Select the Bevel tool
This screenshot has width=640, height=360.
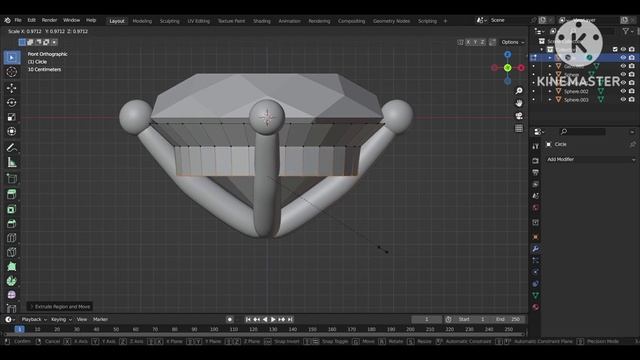pyautogui.click(x=11, y=223)
